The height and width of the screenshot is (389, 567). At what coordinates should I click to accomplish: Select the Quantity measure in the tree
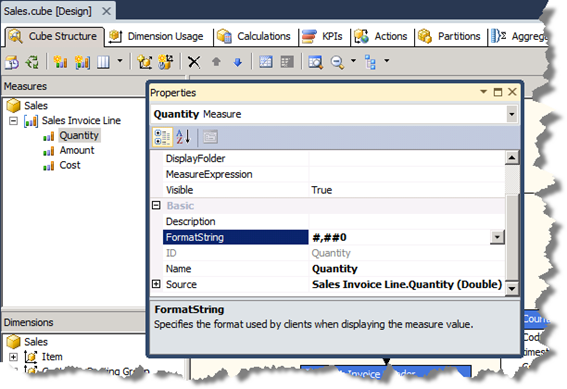click(79, 136)
